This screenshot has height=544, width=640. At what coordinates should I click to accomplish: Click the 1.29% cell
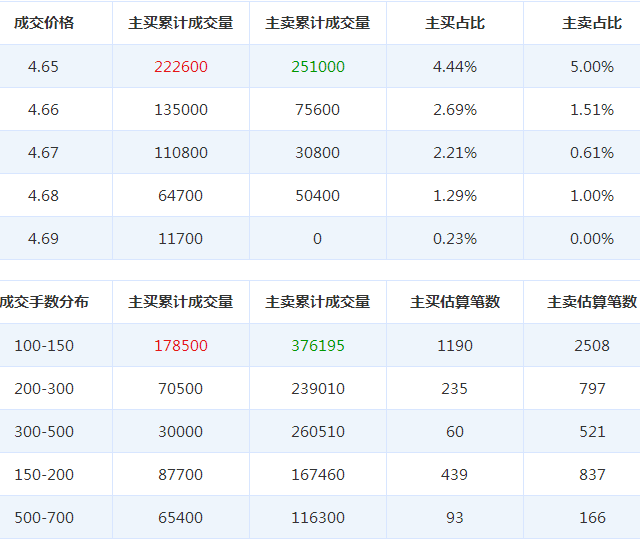tap(455, 196)
